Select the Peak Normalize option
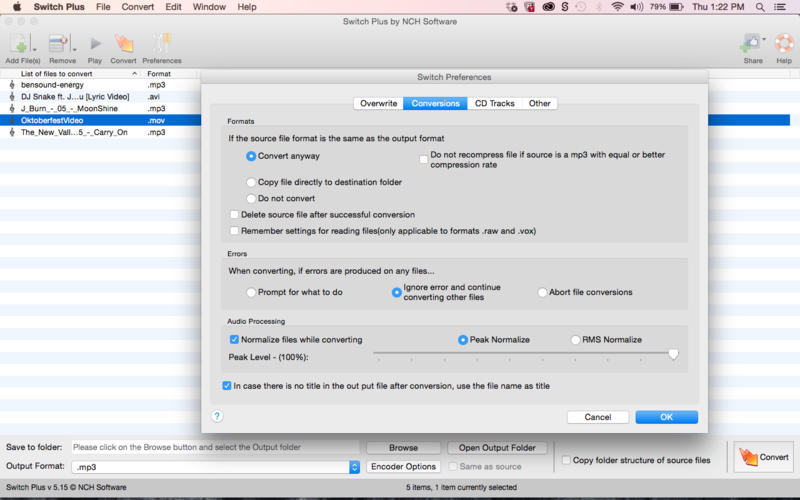The image size is (800, 500). (x=462, y=340)
